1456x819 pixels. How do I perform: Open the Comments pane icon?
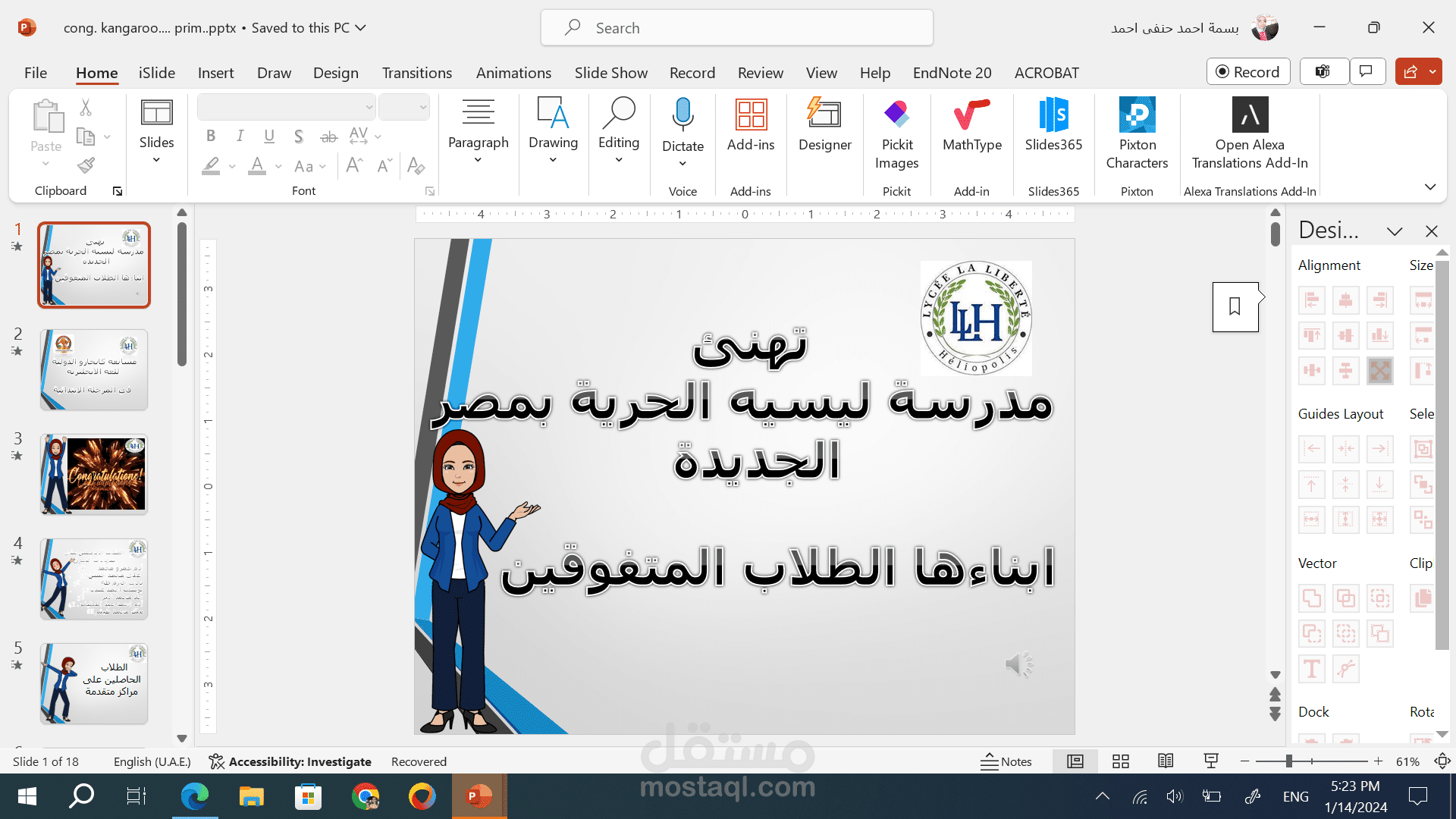[1367, 71]
